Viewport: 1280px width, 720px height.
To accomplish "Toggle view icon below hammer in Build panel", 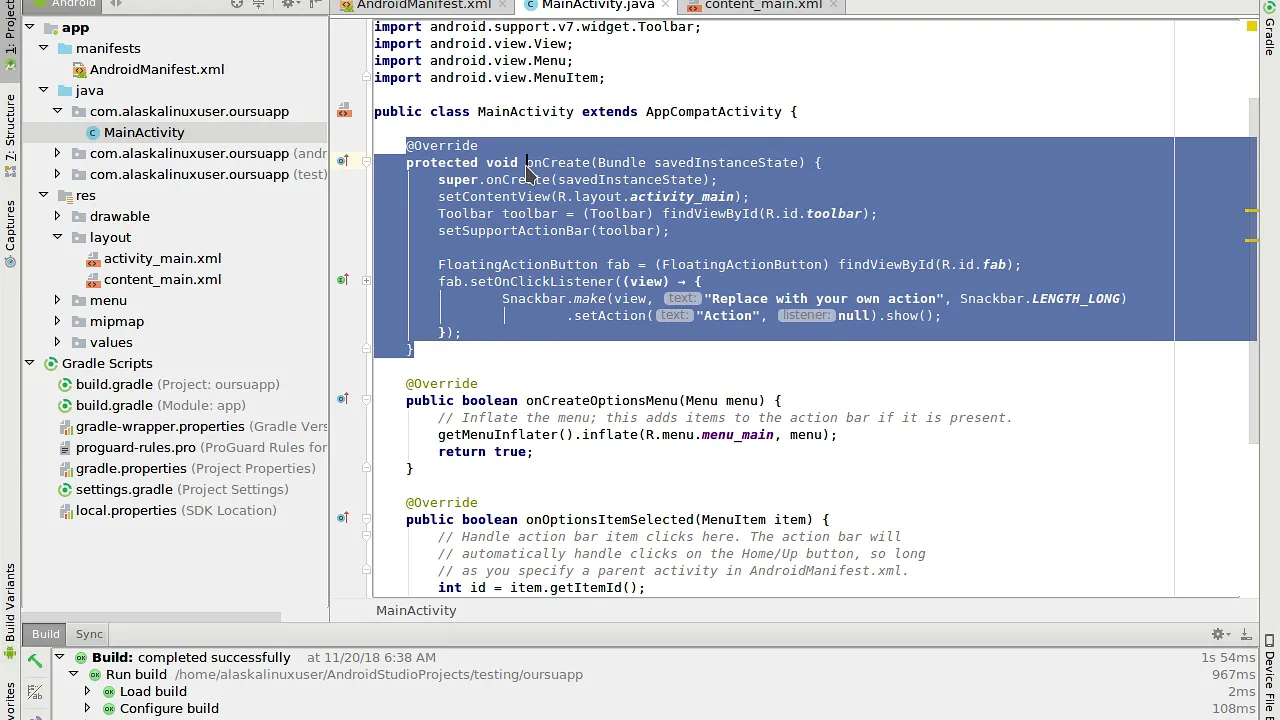I will pyautogui.click(x=35, y=692).
